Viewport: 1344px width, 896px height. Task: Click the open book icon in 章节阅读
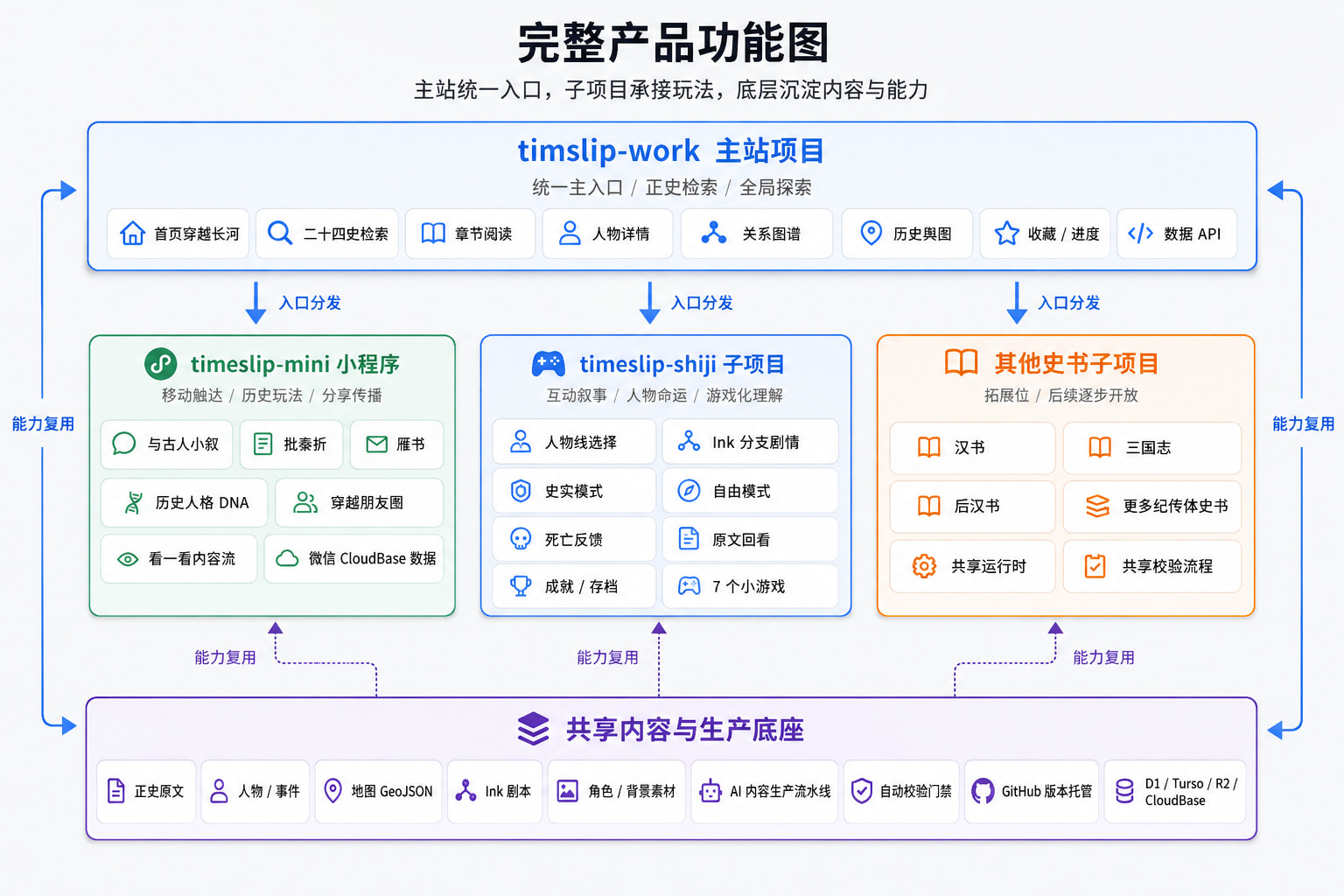click(433, 234)
